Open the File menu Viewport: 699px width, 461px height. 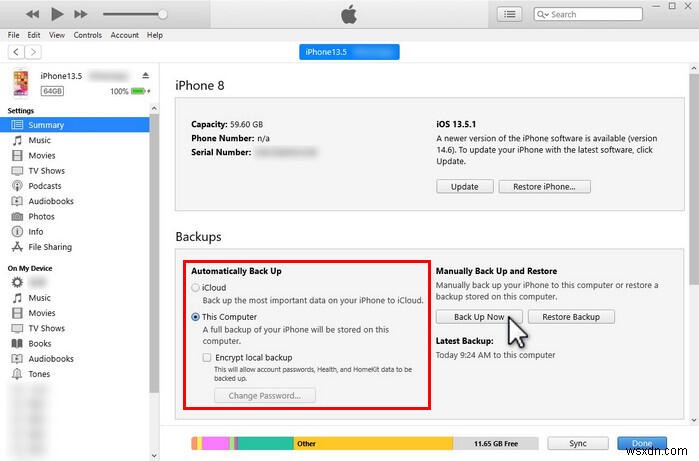[13, 35]
